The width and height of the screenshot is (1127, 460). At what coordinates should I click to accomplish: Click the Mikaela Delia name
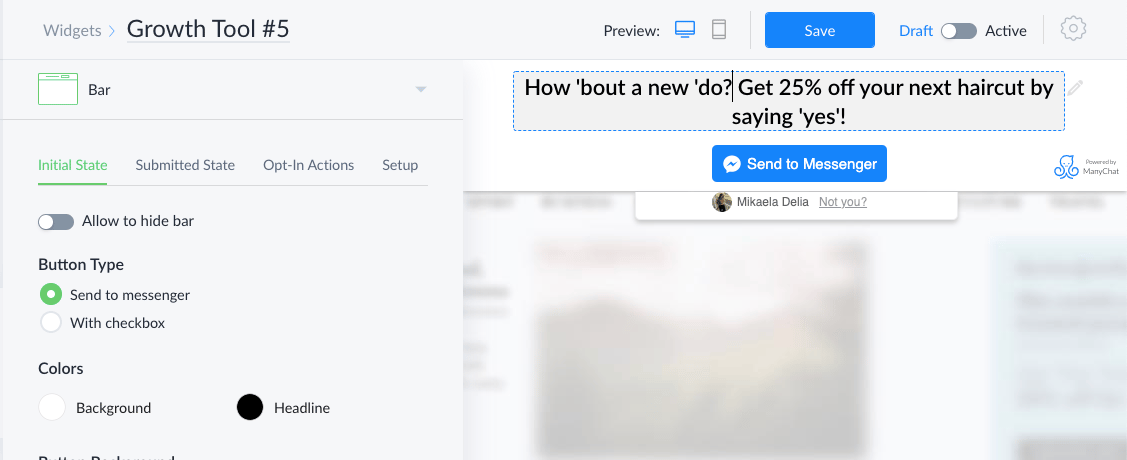(773, 202)
